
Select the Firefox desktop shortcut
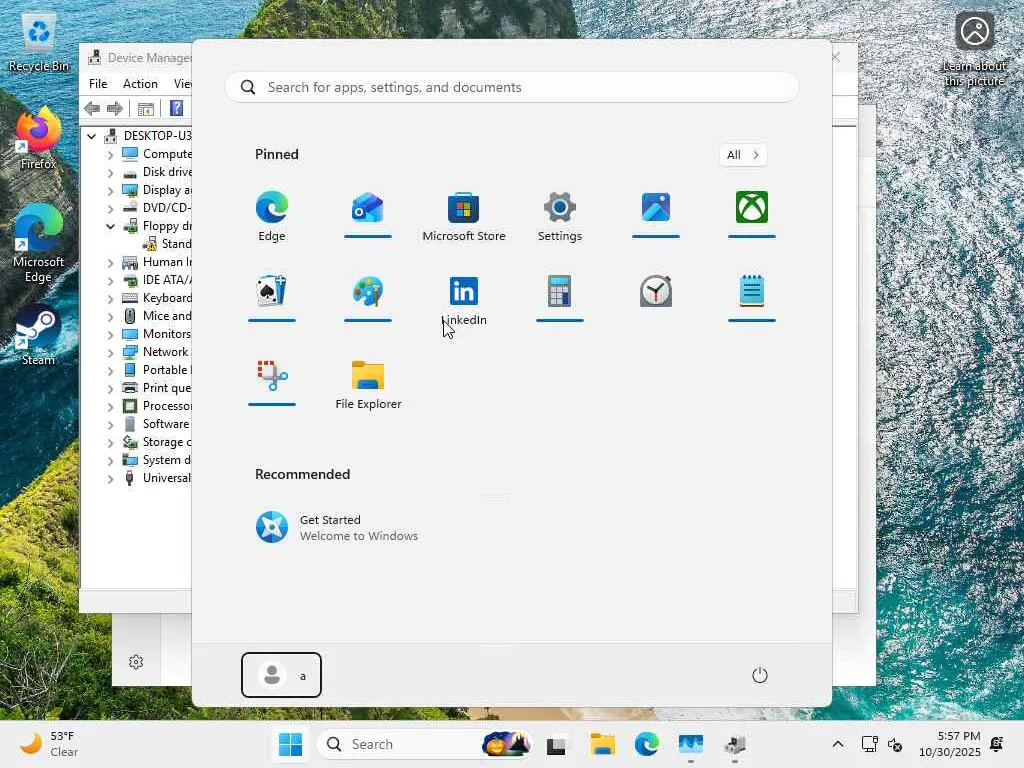[39, 140]
